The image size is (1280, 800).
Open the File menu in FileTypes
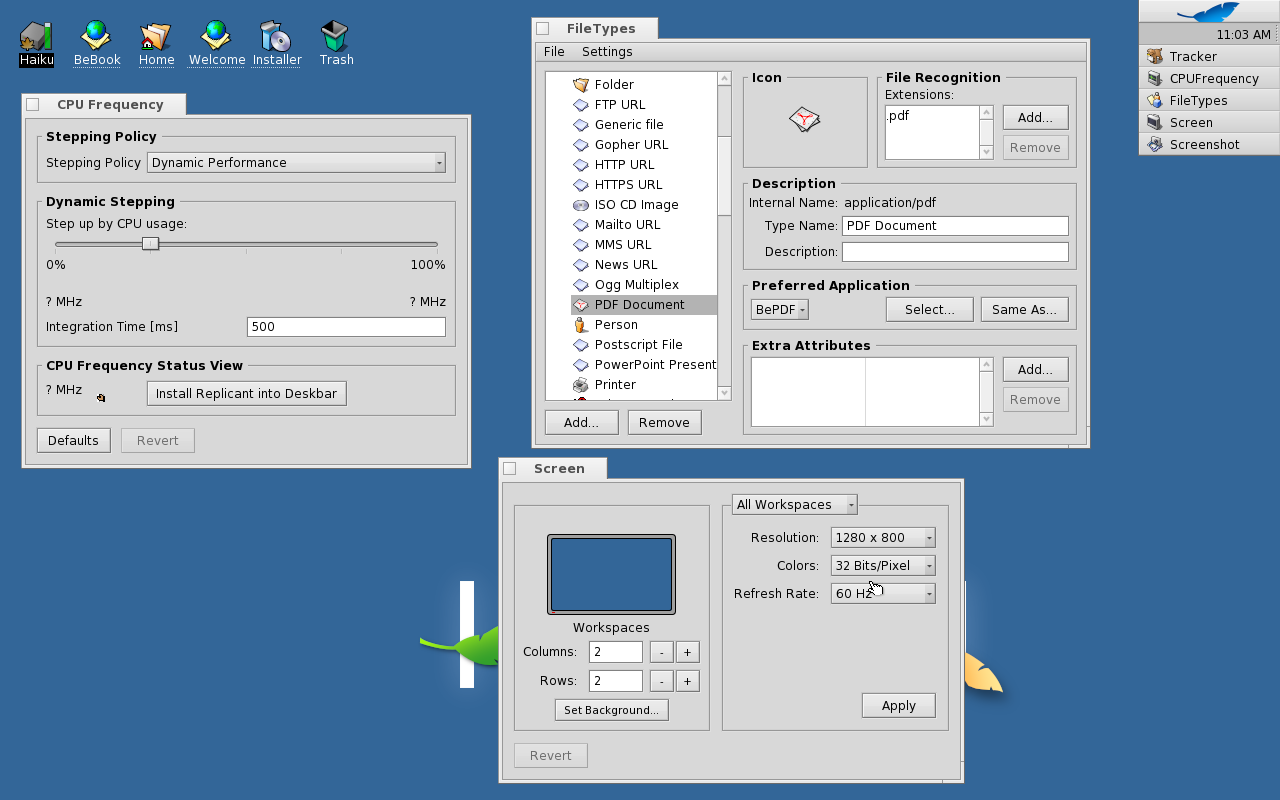pyautogui.click(x=554, y=52)
